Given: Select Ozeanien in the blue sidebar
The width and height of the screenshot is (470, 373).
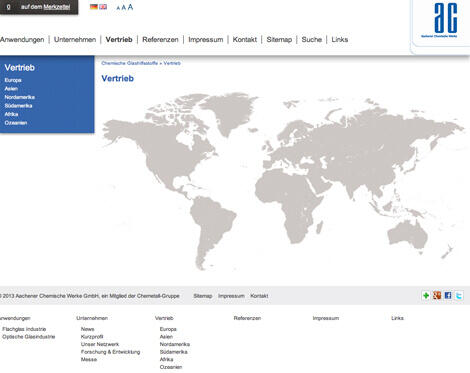Looking at the screenshot, I should point(16,123).
